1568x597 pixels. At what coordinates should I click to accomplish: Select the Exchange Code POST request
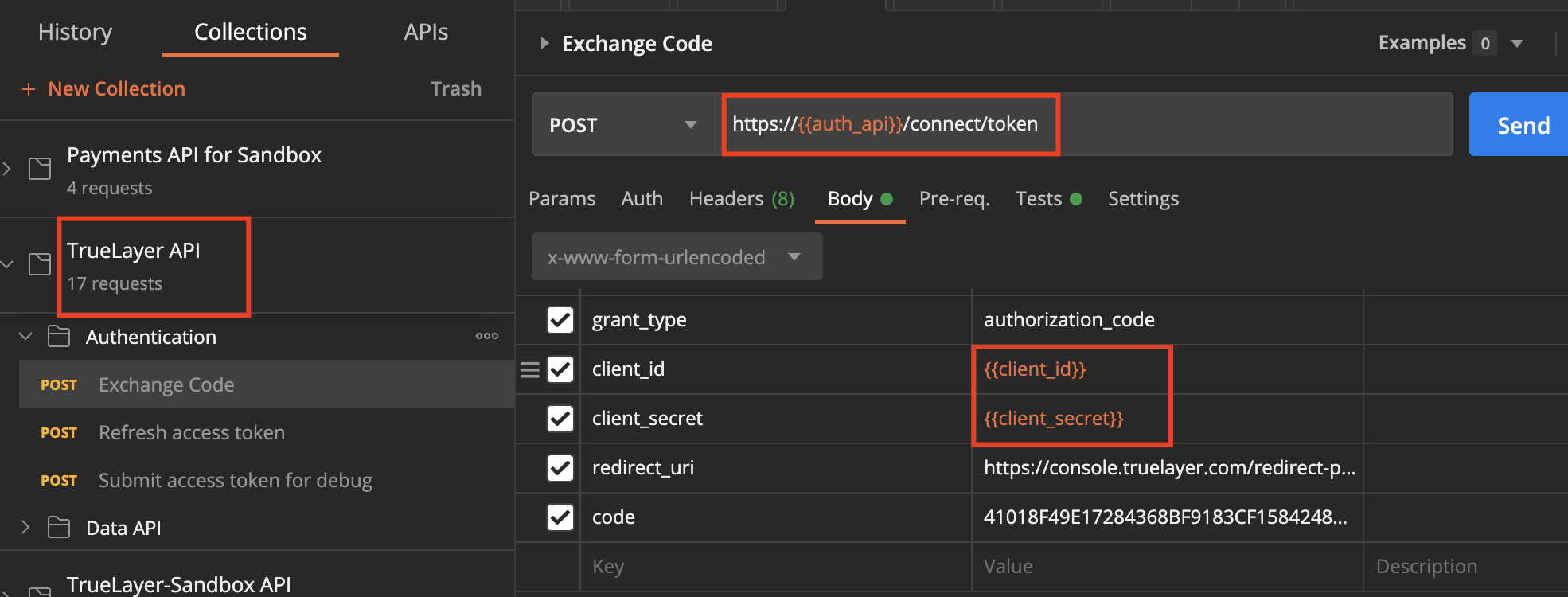(267, 384)
